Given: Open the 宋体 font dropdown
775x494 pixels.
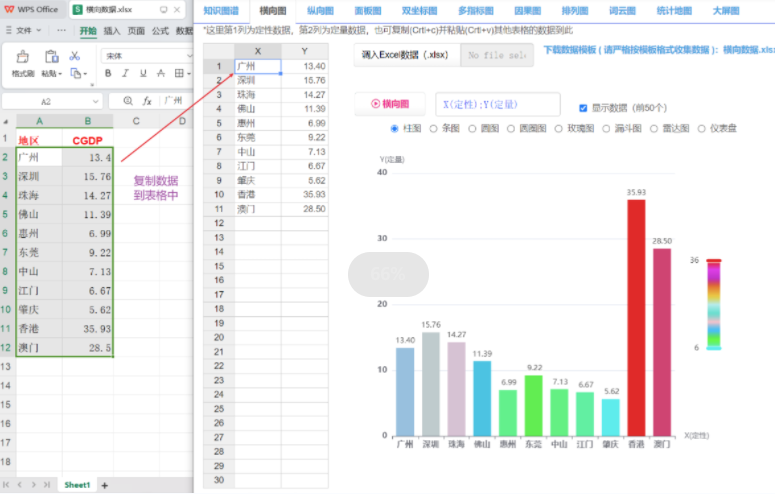Looking at the screenshot, I should (189, 56).
